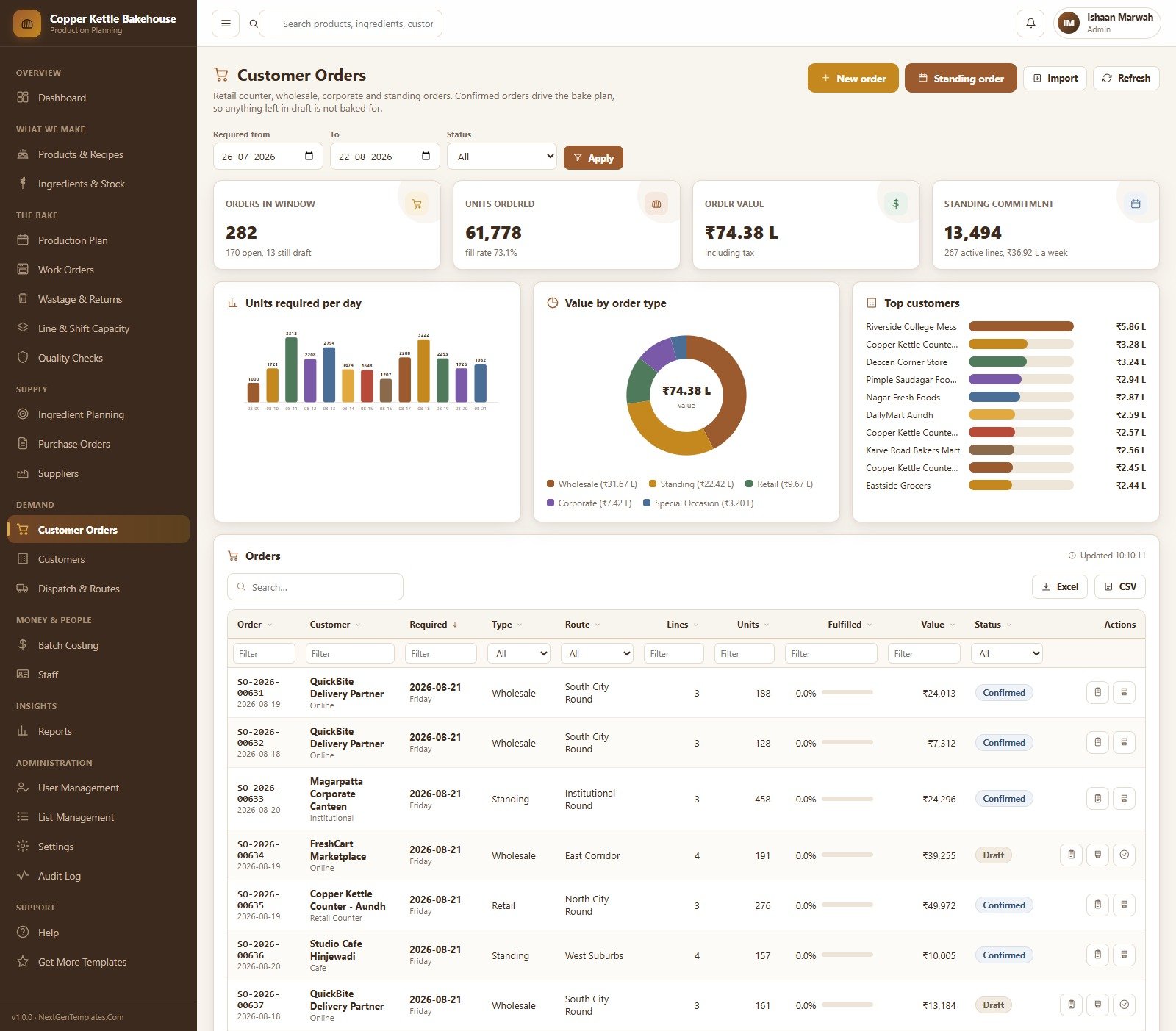Open the Status filter dropdown above Apply
Image resolution: width=1176 pixels, height=1031 pixels.
point(502,157)
